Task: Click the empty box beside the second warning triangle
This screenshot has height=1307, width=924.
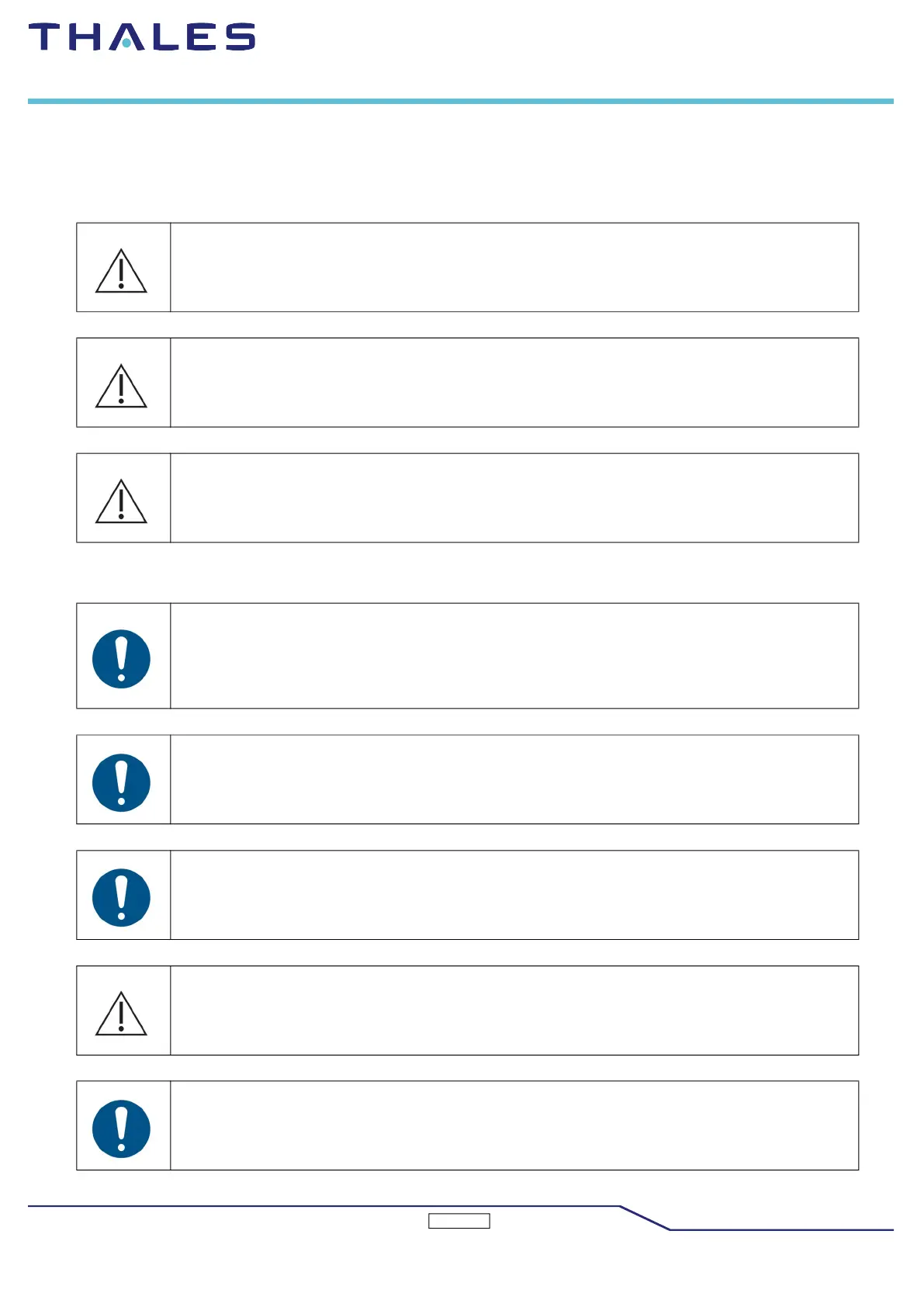Action: click(x=514, y=383)
